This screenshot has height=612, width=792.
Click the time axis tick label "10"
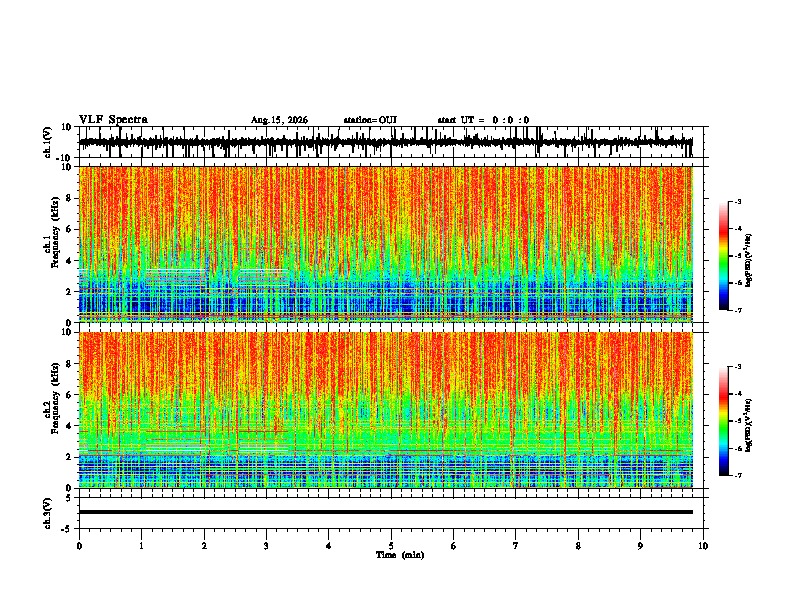[x=703, y=546]
